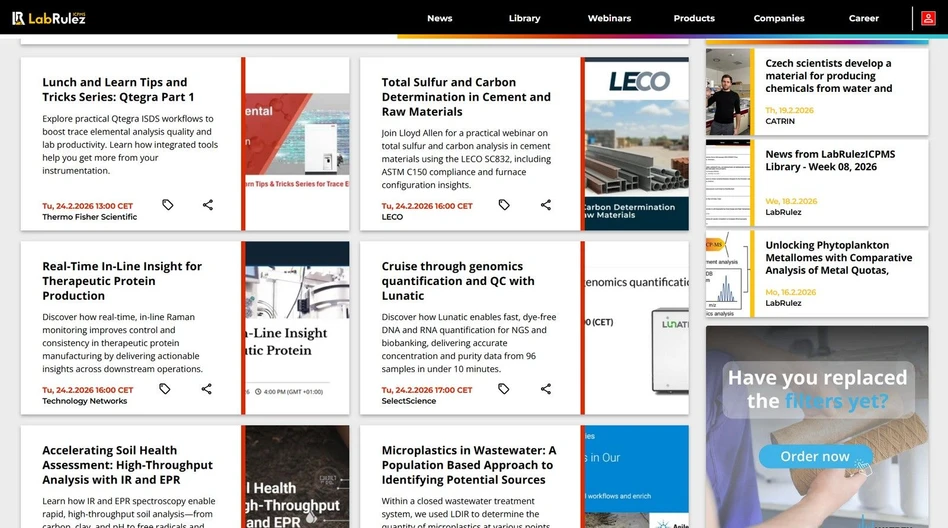Open 'Accelerating Soil Health Assessment' title
Screen dimensions: 948x528
(x=127, y=464)
